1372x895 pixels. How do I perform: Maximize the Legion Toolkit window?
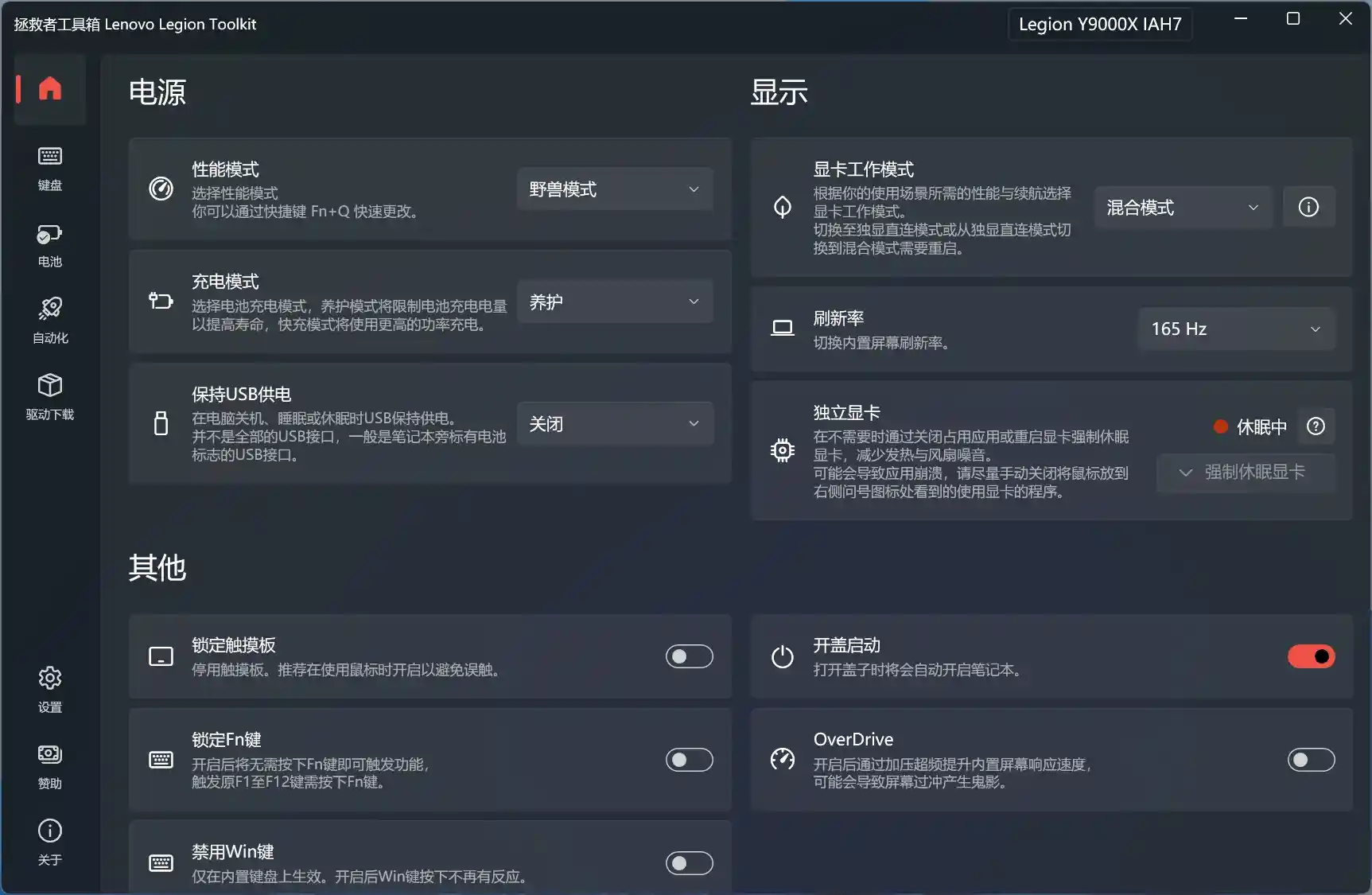[x=1293, y=18]
